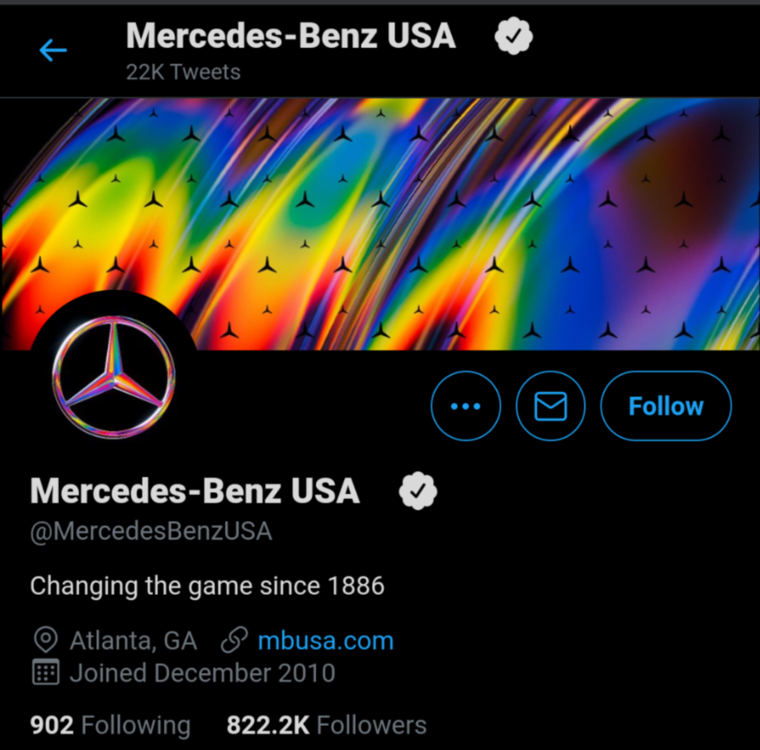Click the location pin icon
The height and width of the screenshot is (750, 760).
pyautogui.click(x=45, y=640)
